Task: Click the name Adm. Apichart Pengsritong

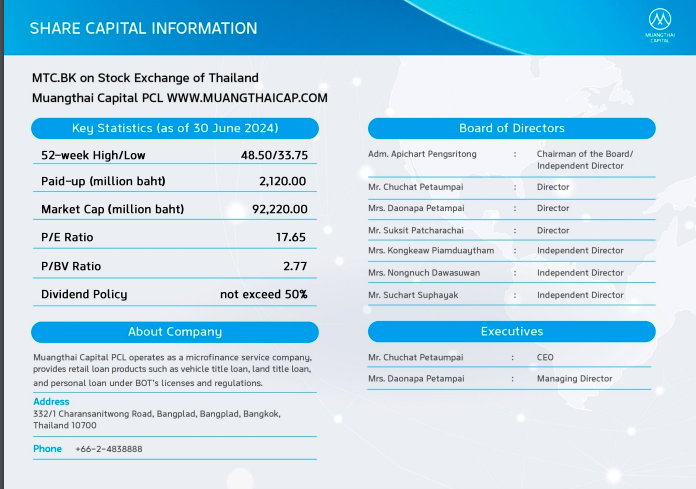Action: pyautogui.click(x=422, y=154)
